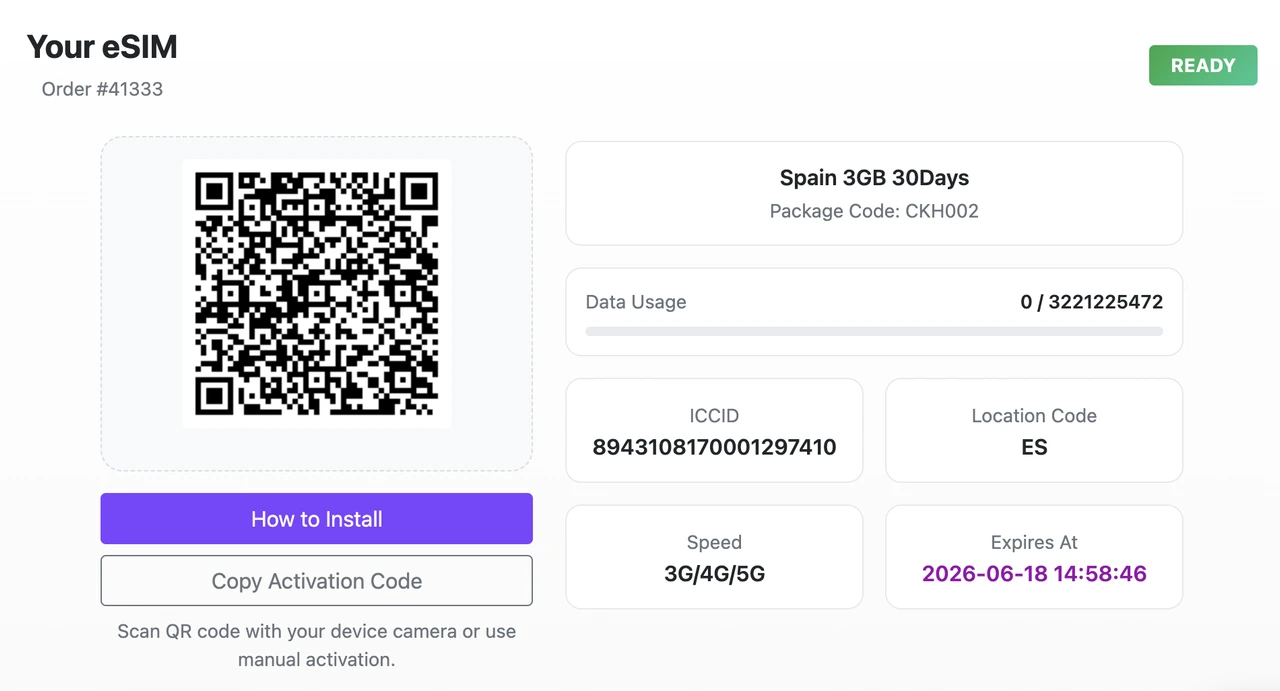Click the scan instructions text below buttons

316,644
